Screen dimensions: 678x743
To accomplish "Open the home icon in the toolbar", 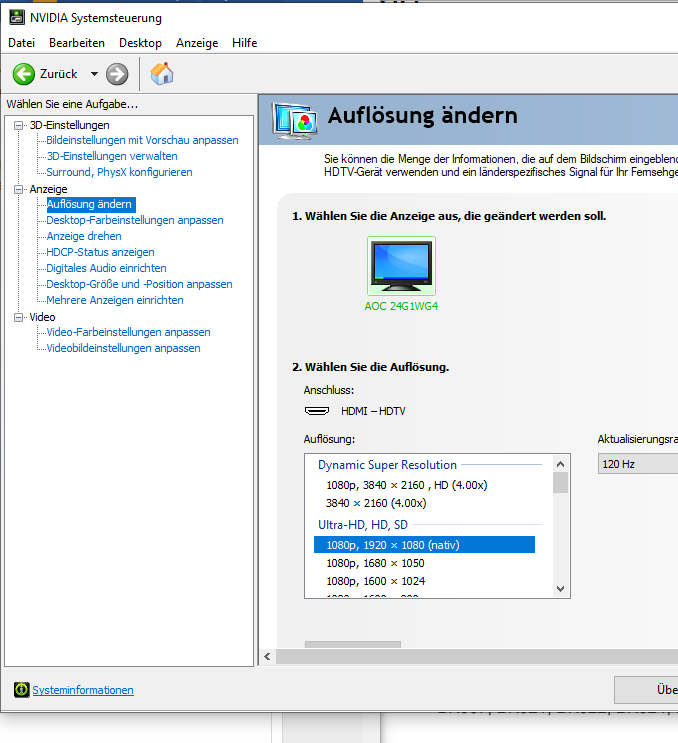I will [162, 74].
